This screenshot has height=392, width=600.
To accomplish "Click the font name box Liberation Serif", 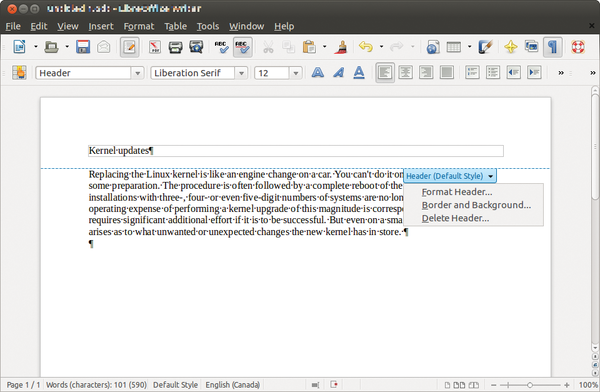I will [x=193, y=73].
